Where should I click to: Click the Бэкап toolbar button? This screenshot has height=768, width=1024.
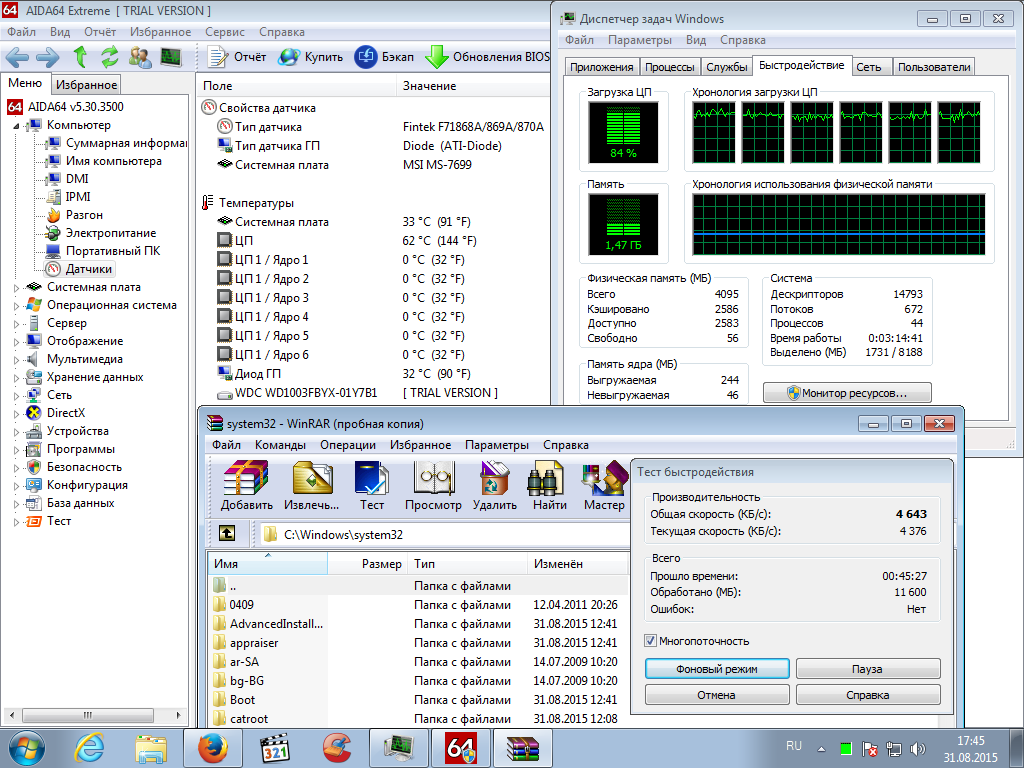(384, 57)
